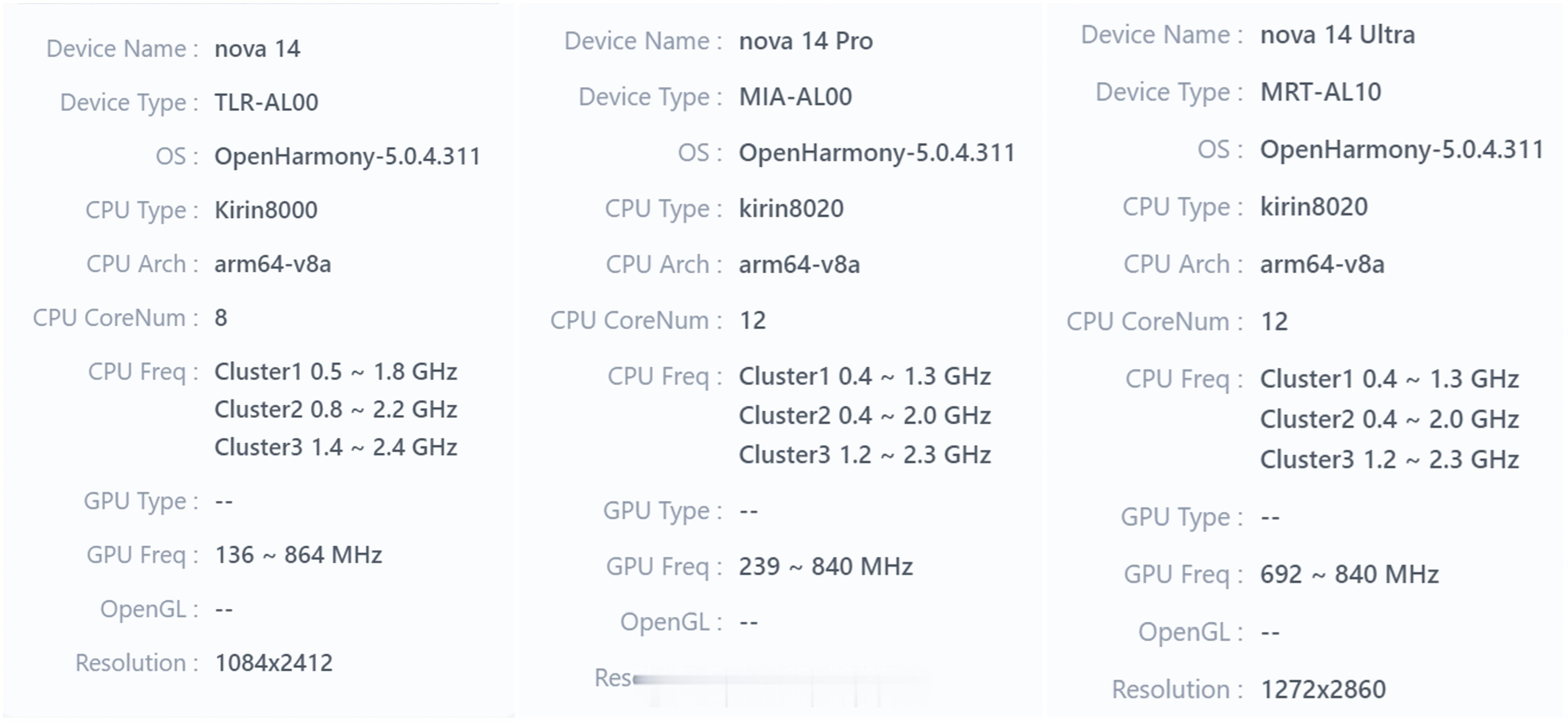The width and height of the screenshot is (1568, 722).
Task: Select nova 14 Pro Cluster2 0.4 ~ 2.0 GHz
Action: 865,416
